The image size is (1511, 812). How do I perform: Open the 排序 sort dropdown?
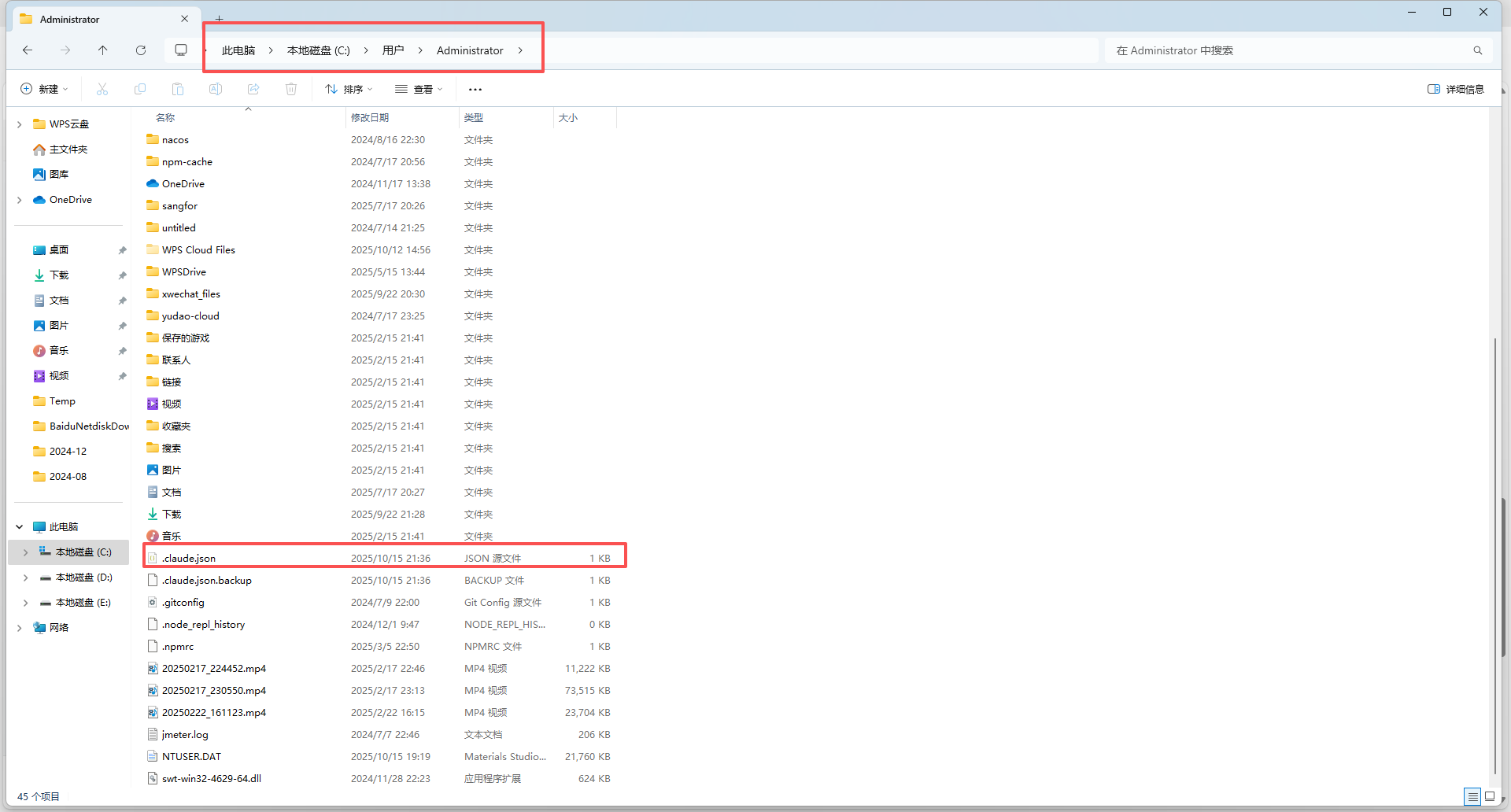tap(349, 89)
